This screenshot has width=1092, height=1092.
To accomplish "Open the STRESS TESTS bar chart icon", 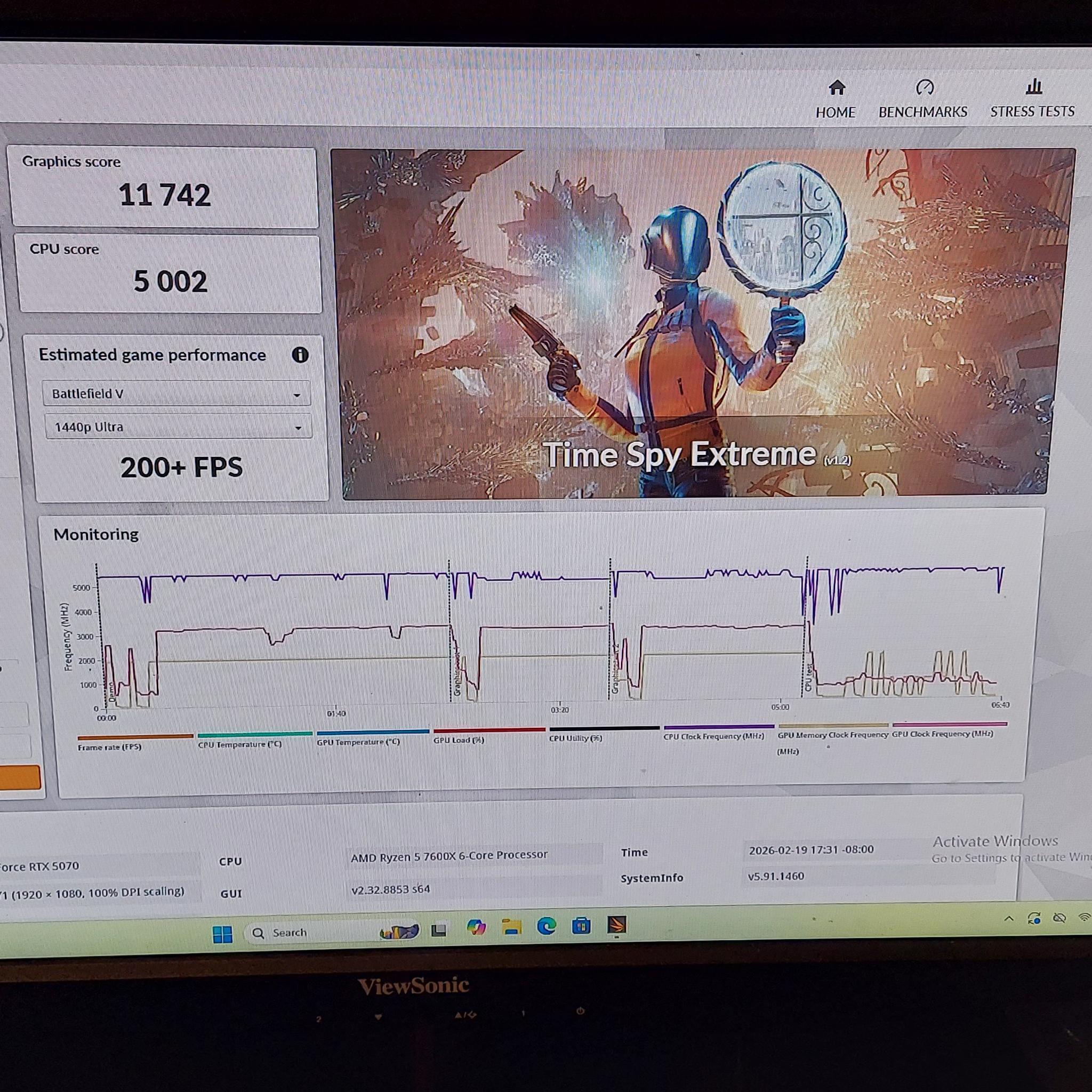I will (x=1034, y=86).
